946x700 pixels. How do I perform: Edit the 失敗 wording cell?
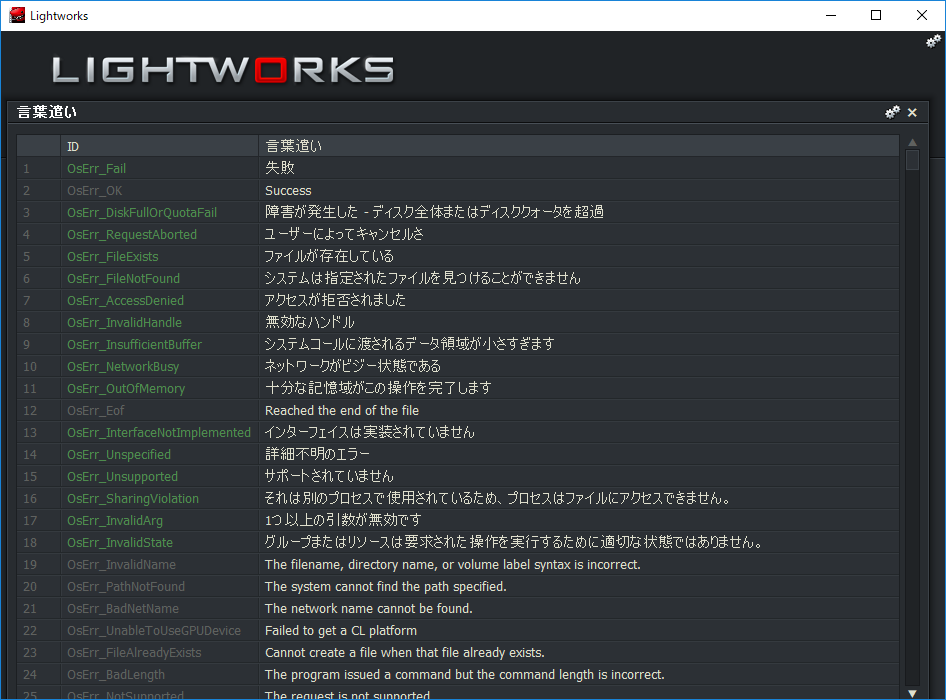(579, 168)
